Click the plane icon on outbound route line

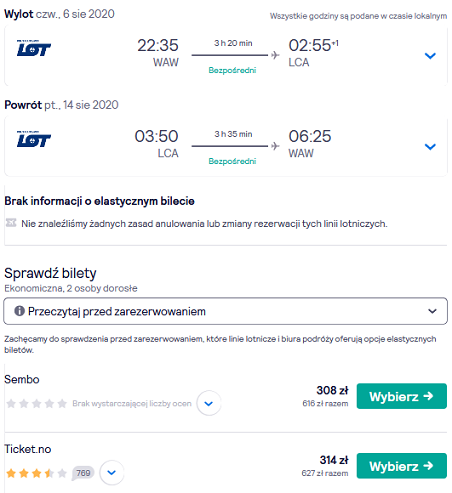click(x=275, y=55)
